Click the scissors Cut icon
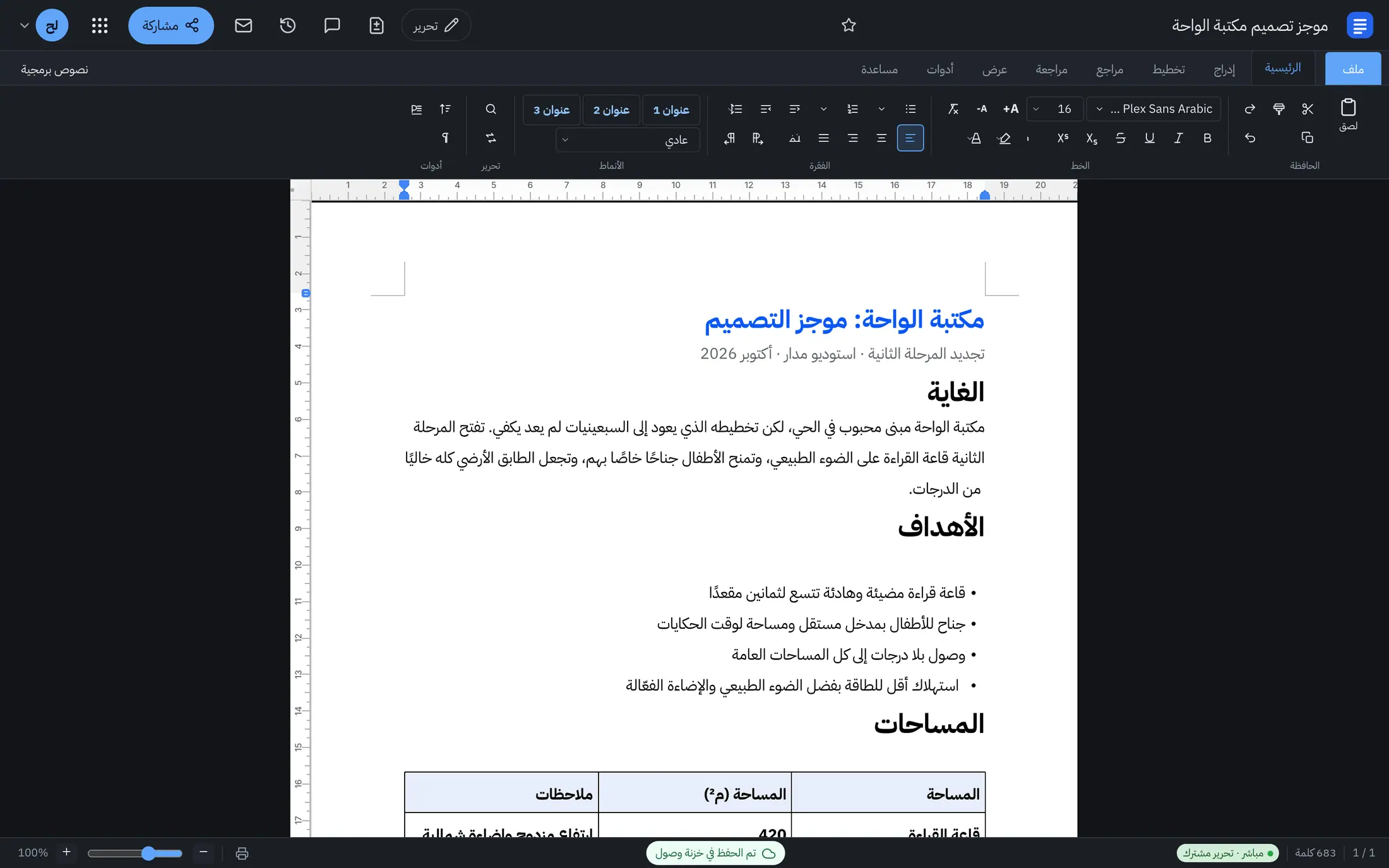Viewport: 1389px width, 868px height. point(1308,109)
